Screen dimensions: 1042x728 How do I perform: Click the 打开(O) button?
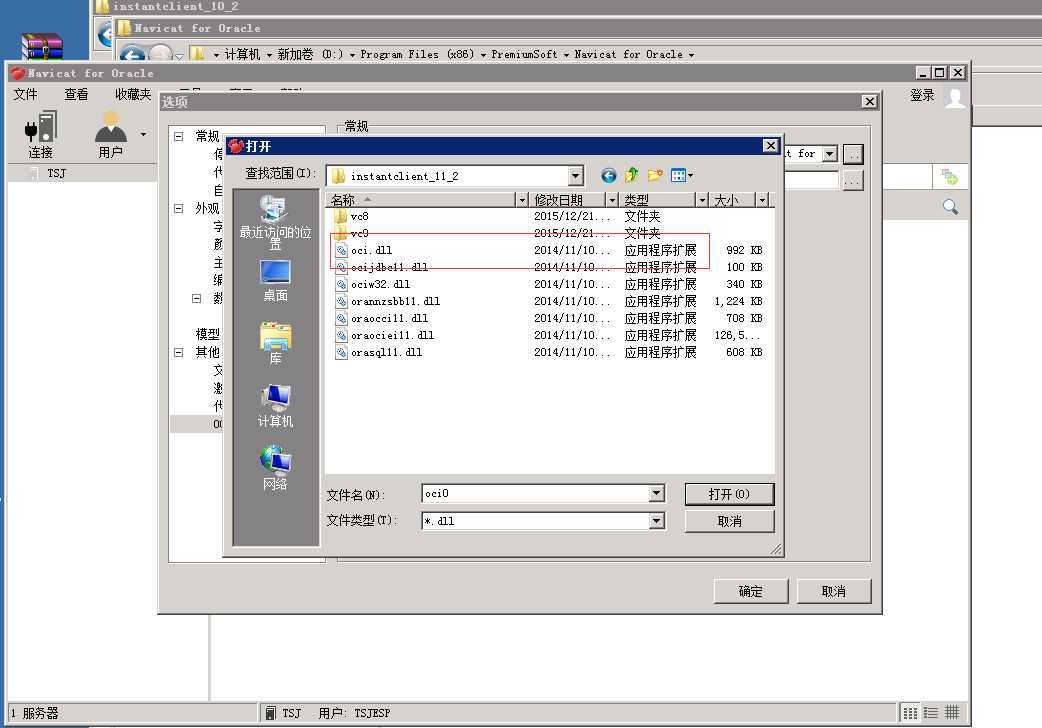pyautogui.click(x=729, y=494)
